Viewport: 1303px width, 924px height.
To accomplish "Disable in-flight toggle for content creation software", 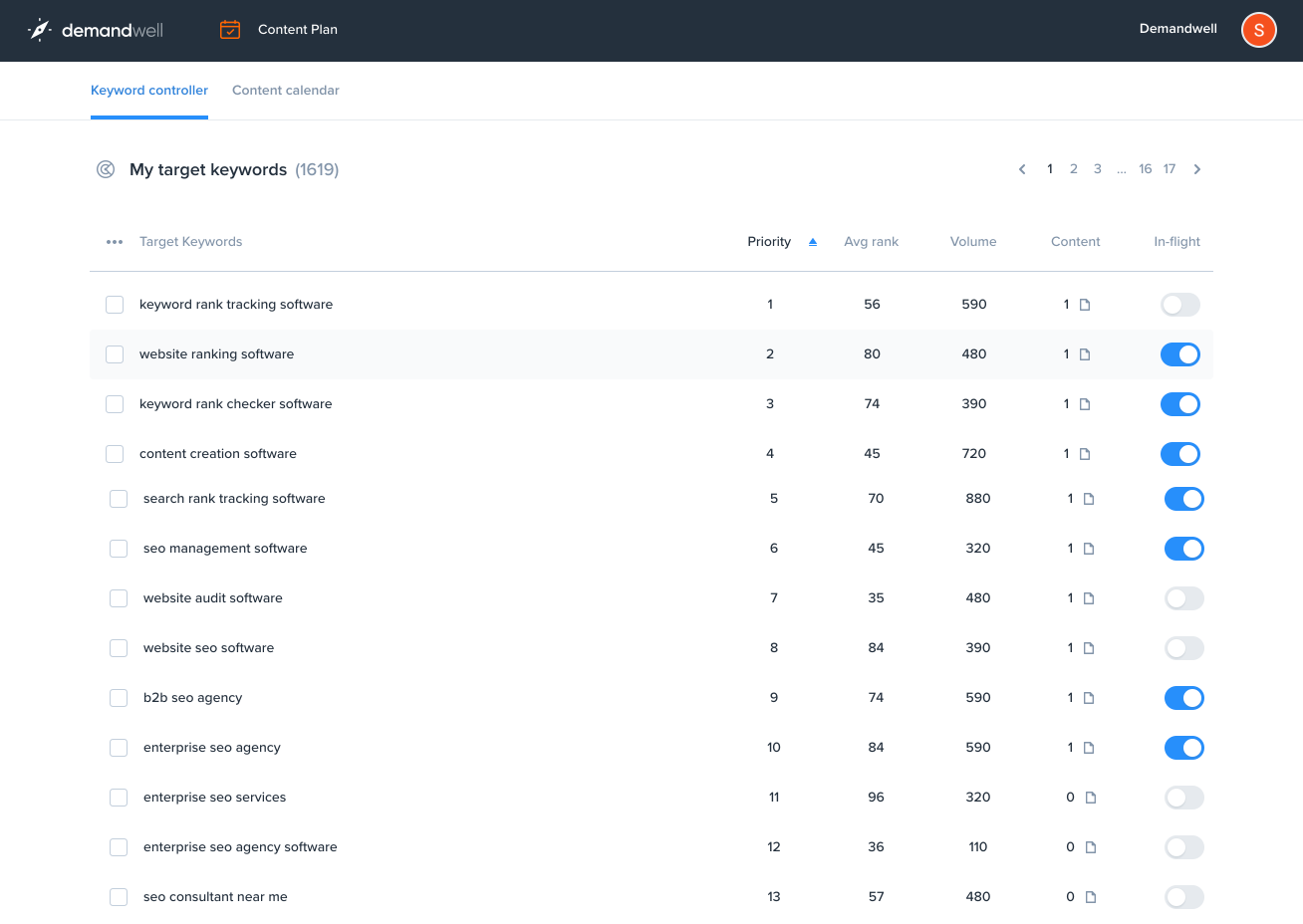I will pyautogui.click(x=1179, y=454).
